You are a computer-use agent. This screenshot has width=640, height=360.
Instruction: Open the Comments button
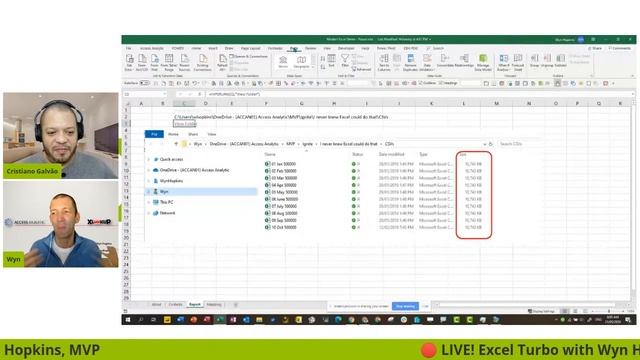pyautogui.click(x=620, y=48)
